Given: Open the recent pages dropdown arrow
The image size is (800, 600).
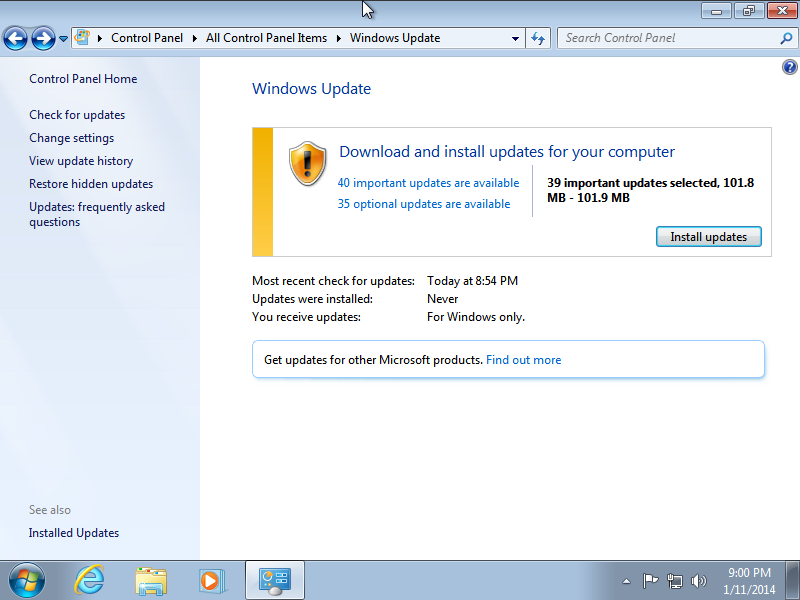Looking at the screenshot, I should [63, 38].
